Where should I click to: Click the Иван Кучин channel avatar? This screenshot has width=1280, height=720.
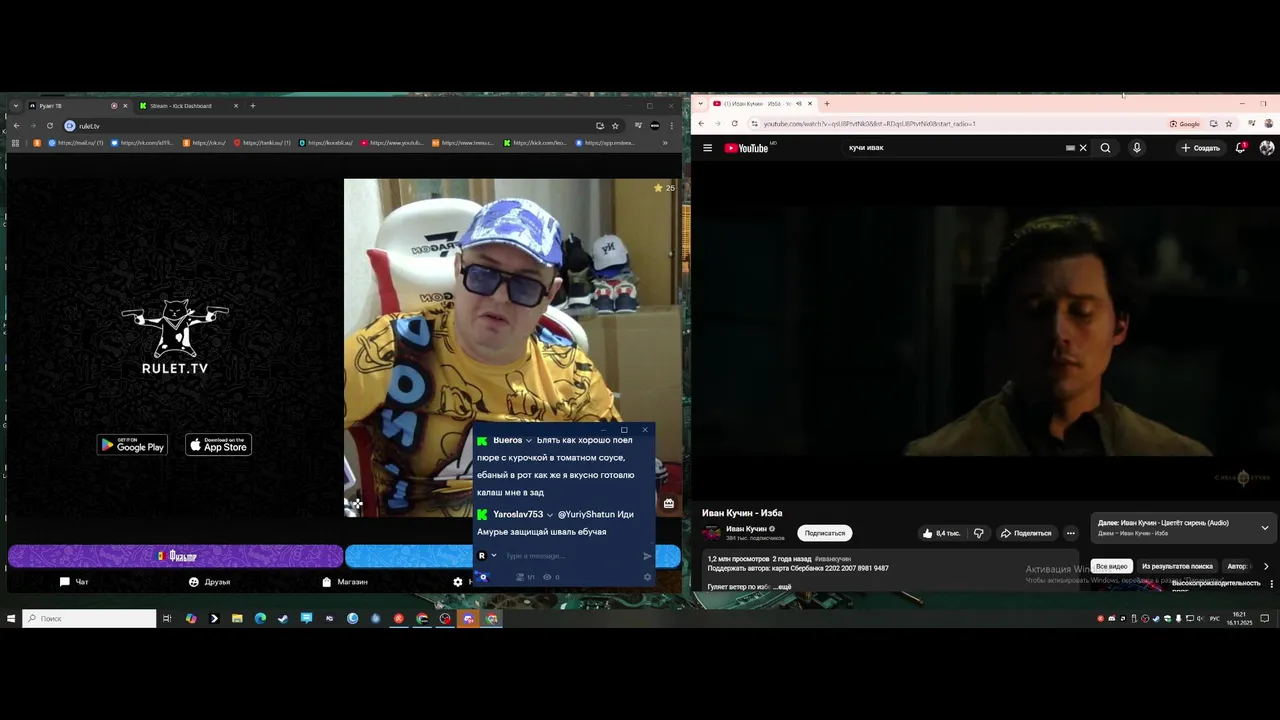tap(711, 533)
